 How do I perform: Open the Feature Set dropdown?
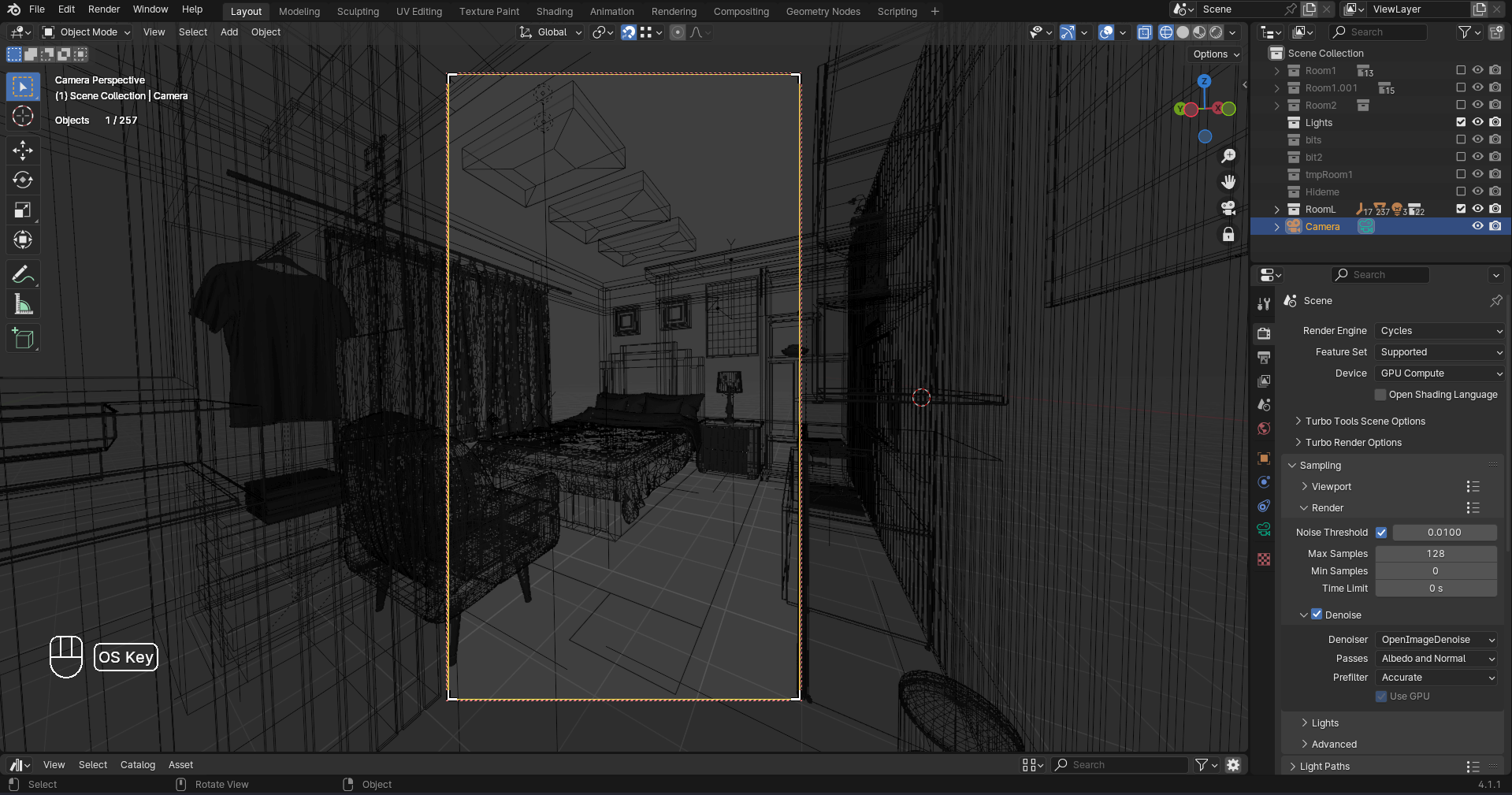click(1440, 352)
